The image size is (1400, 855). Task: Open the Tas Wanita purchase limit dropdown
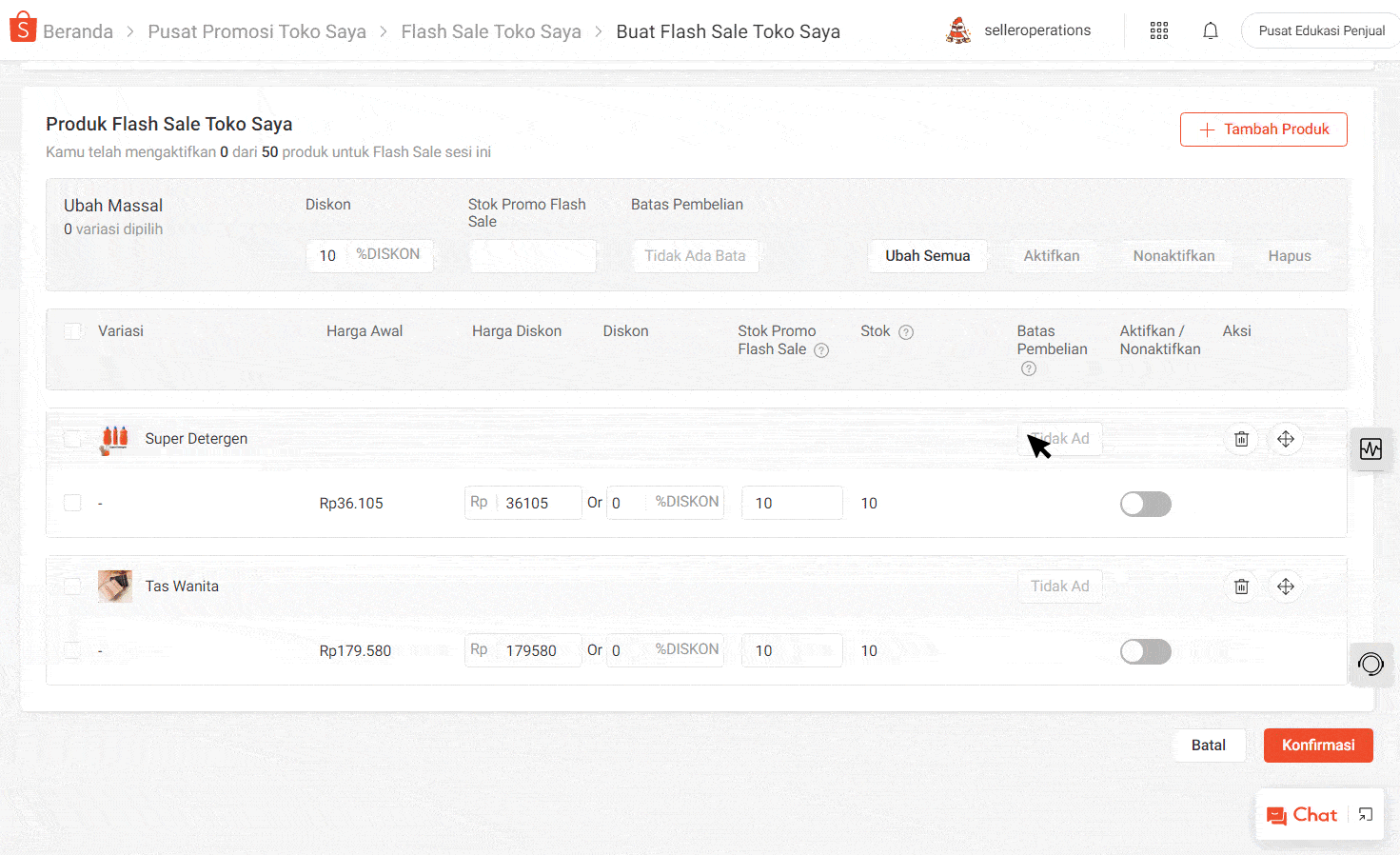click(x=1059, y=587)
